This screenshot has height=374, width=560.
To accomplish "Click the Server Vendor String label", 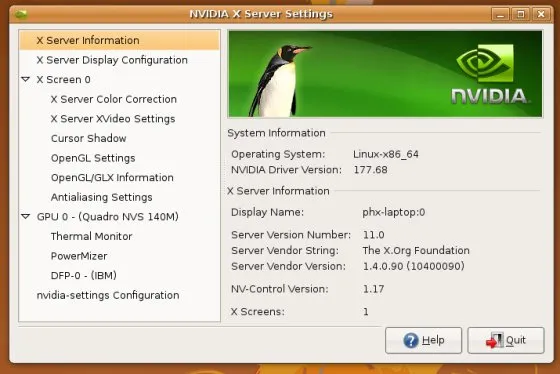I will (285, 251).
